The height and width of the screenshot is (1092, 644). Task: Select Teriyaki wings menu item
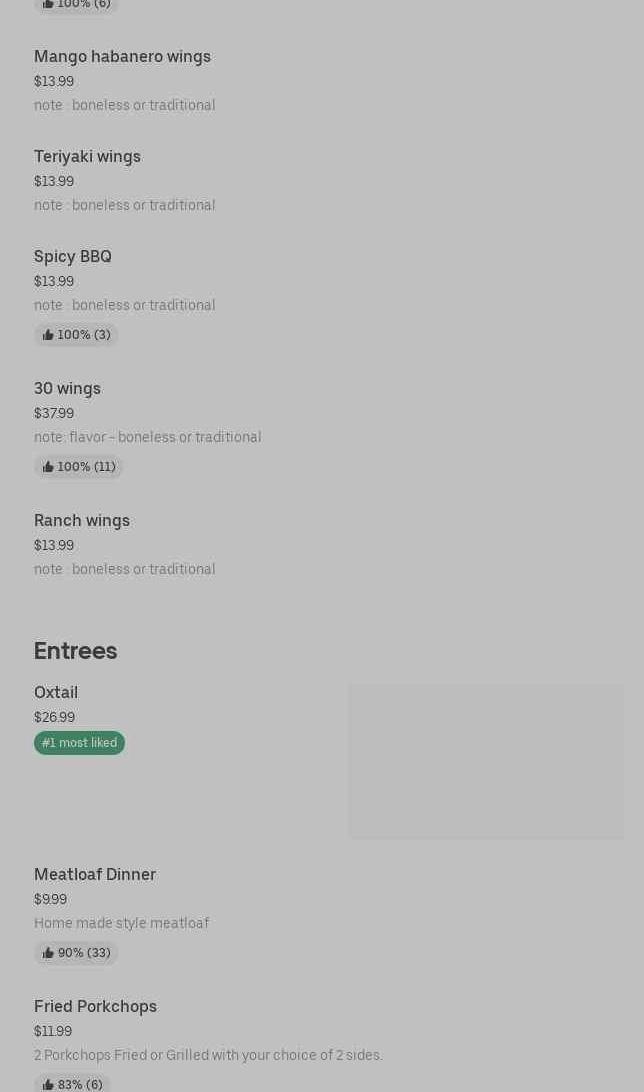tap(87, 156)
